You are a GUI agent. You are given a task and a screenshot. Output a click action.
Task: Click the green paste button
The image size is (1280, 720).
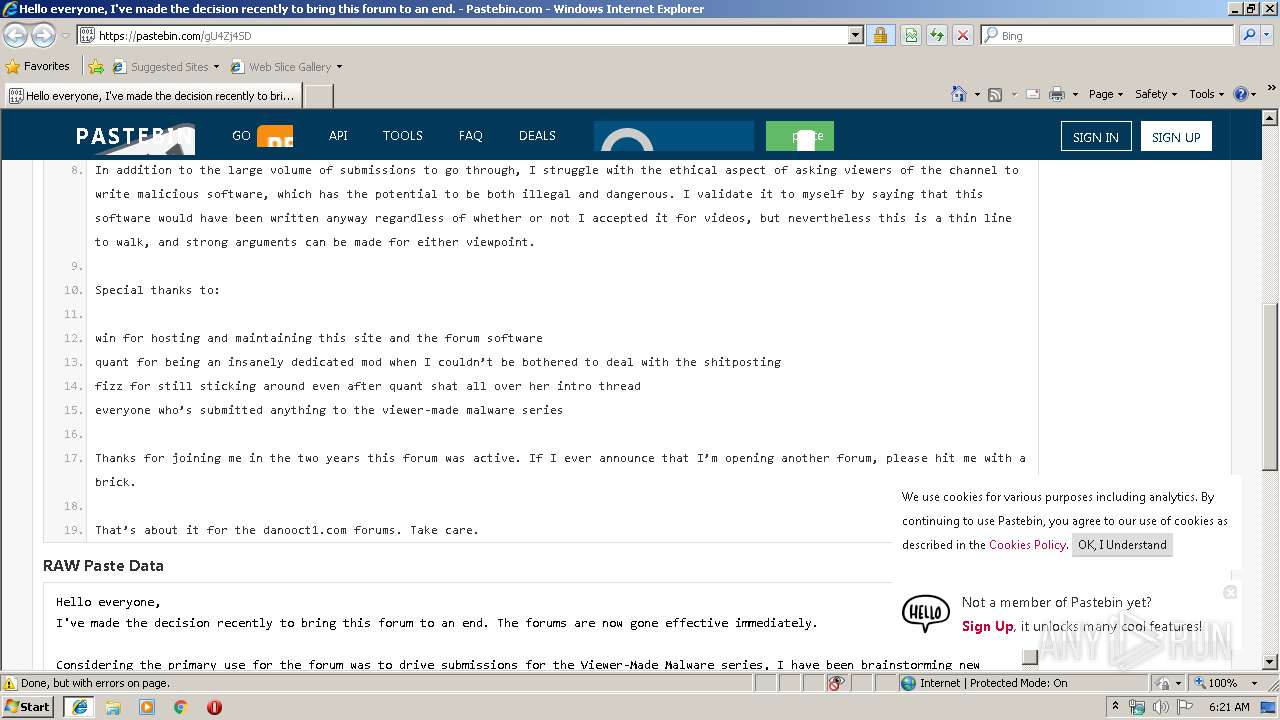[799, 136]
